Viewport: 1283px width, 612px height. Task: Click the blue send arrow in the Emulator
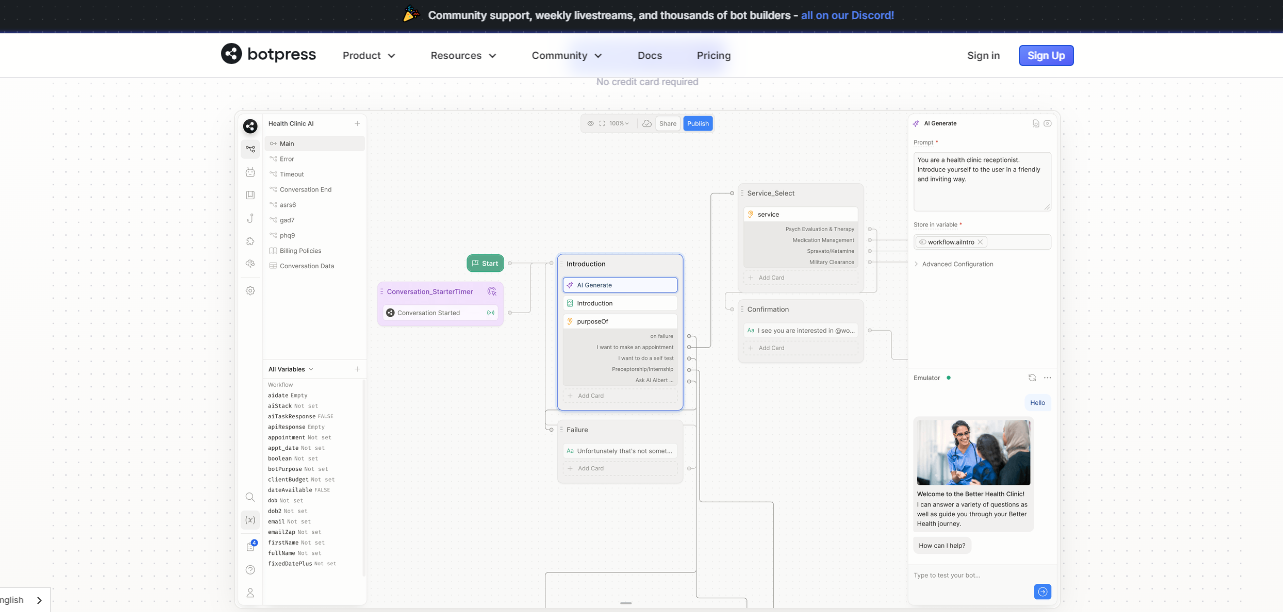[1043, 591]
